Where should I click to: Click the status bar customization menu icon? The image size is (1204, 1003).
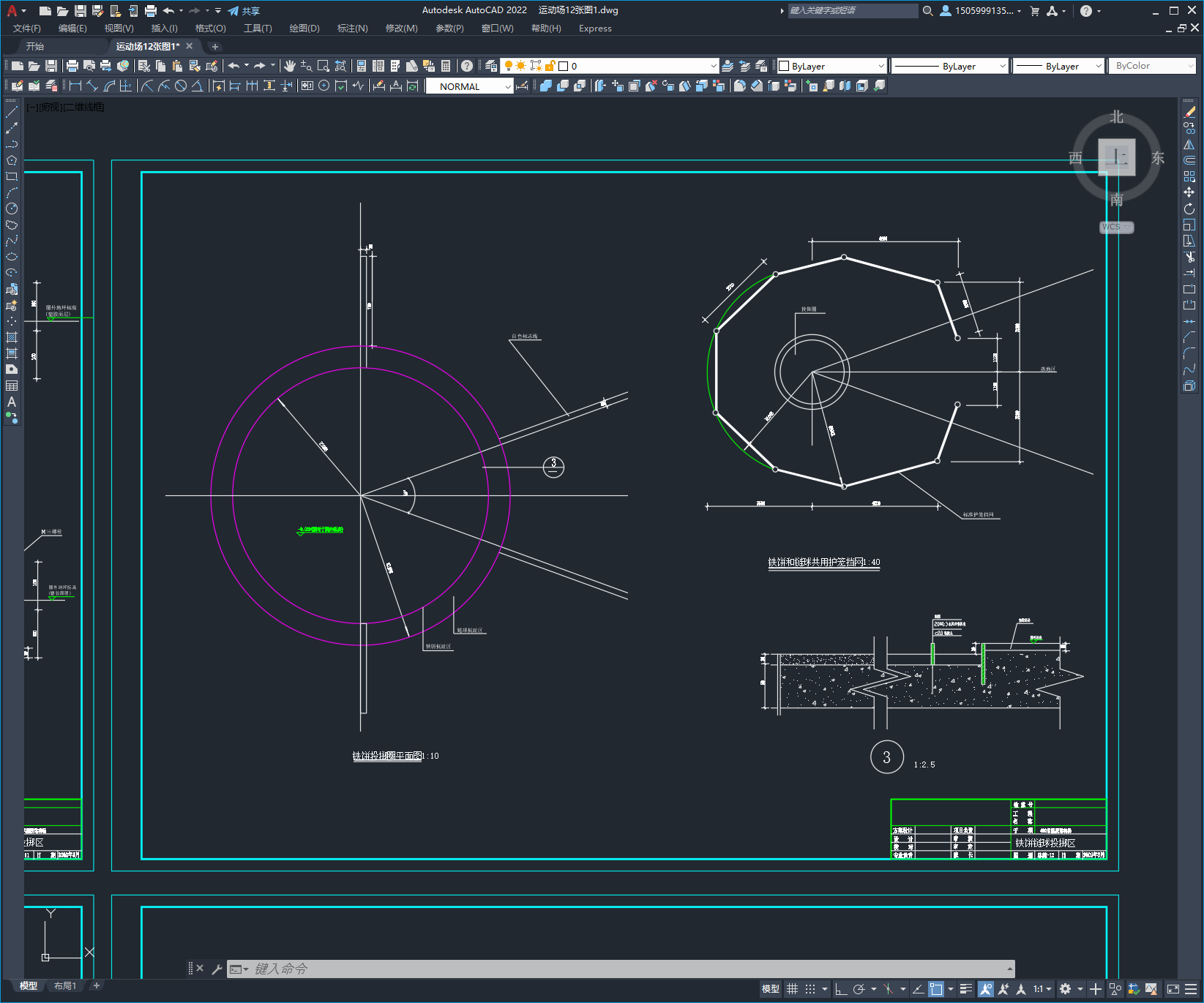coord(1191,989)
